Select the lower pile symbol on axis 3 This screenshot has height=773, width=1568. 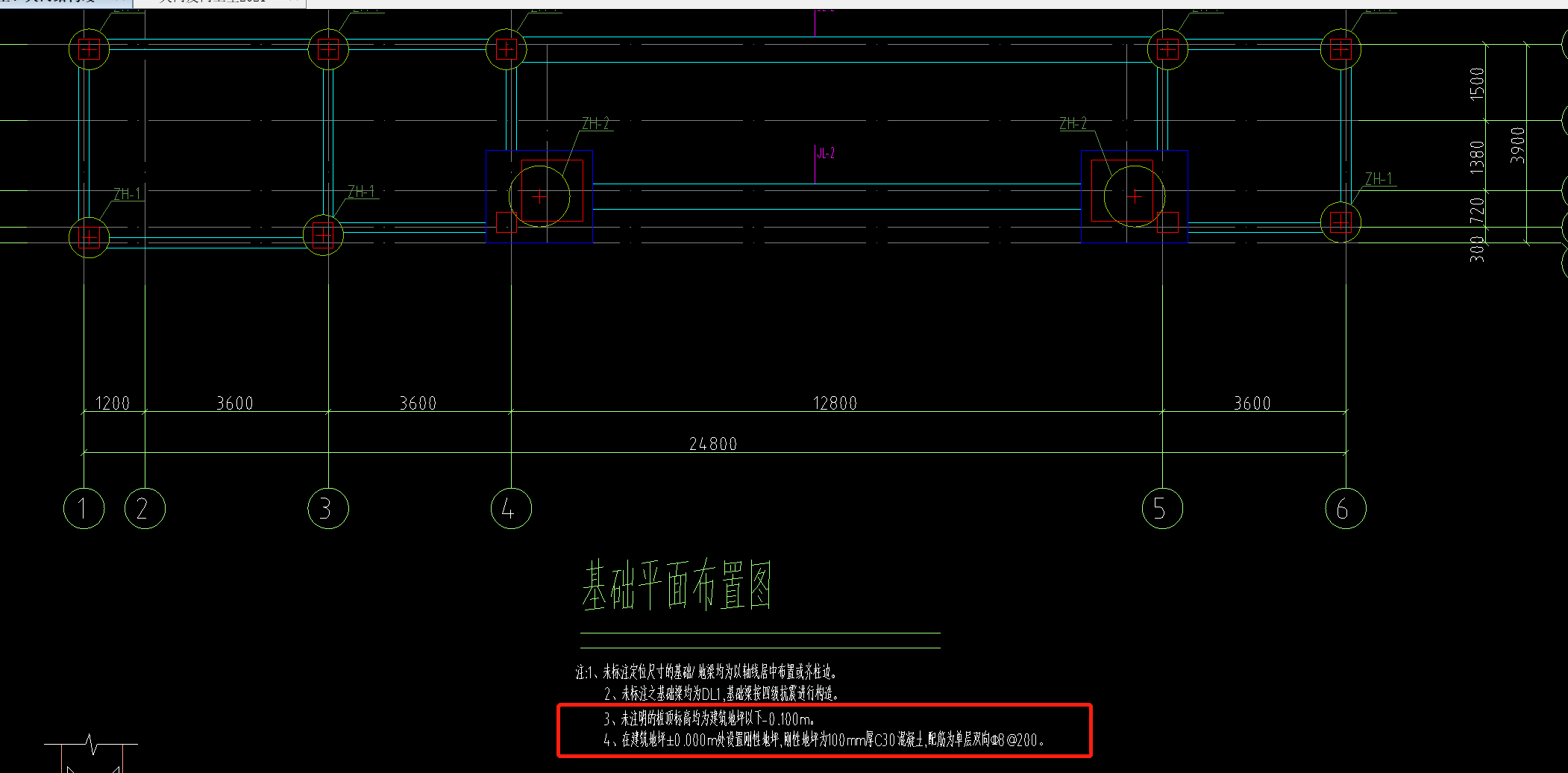click(x=323, y=235)
